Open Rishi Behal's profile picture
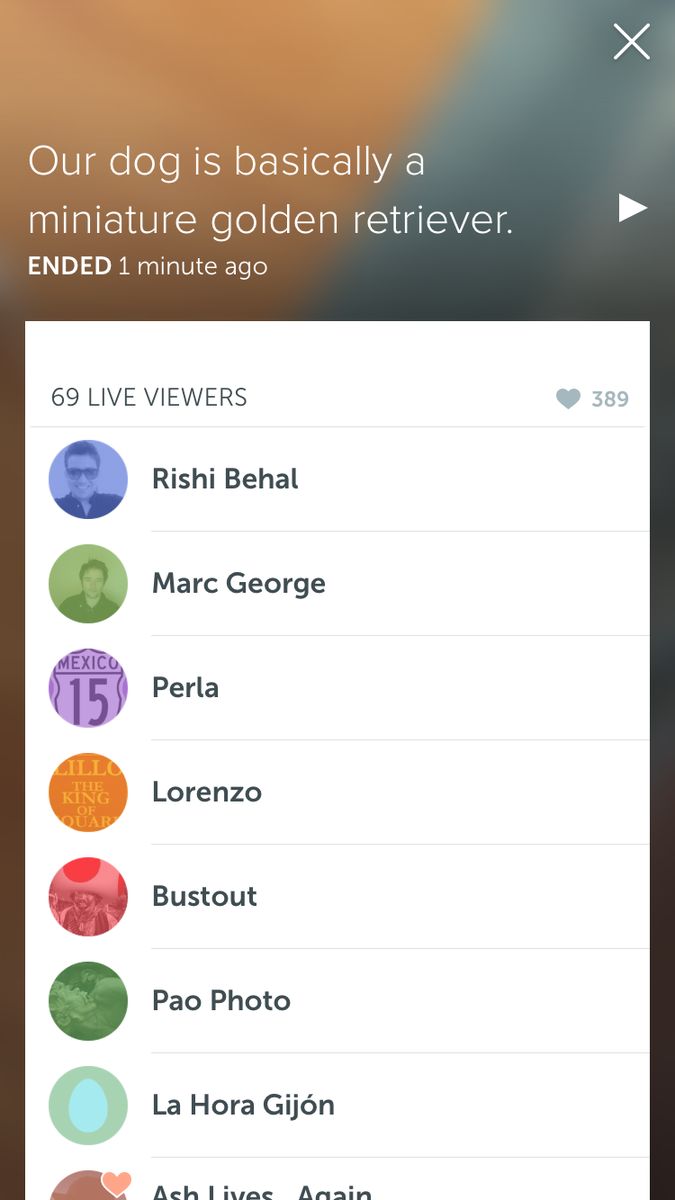 pyautogui.click(x=88, y=479)
